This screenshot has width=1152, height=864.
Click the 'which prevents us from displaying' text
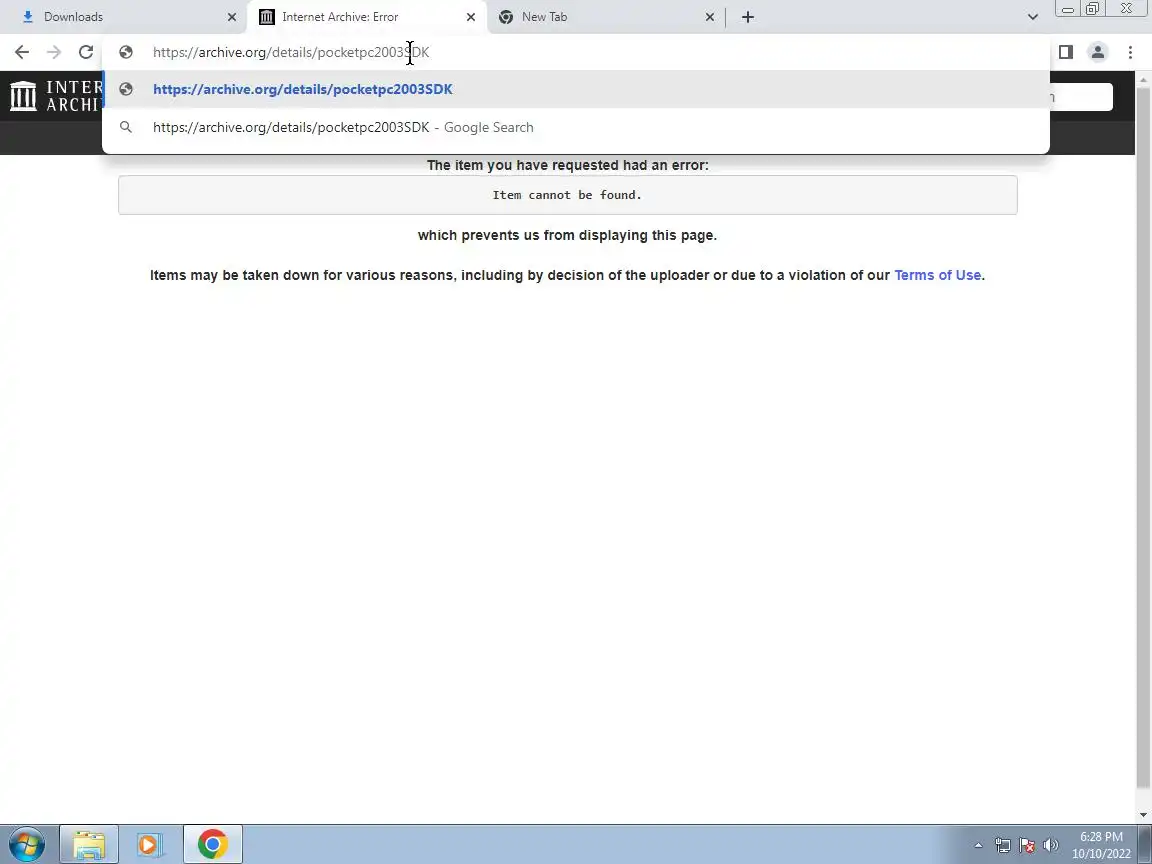[x=567, y=235]
